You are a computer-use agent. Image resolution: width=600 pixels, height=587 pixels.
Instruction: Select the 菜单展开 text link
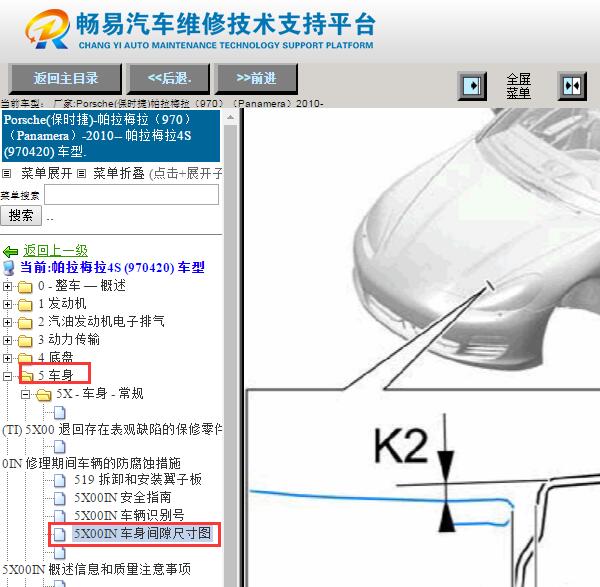[47, 173]
